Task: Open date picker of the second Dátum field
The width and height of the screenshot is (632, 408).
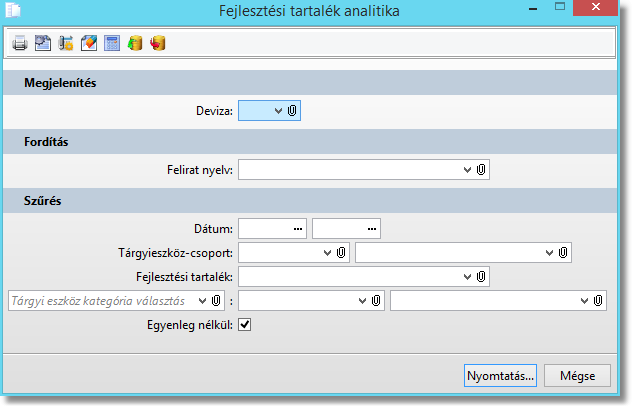Action: tap(372, 229)
